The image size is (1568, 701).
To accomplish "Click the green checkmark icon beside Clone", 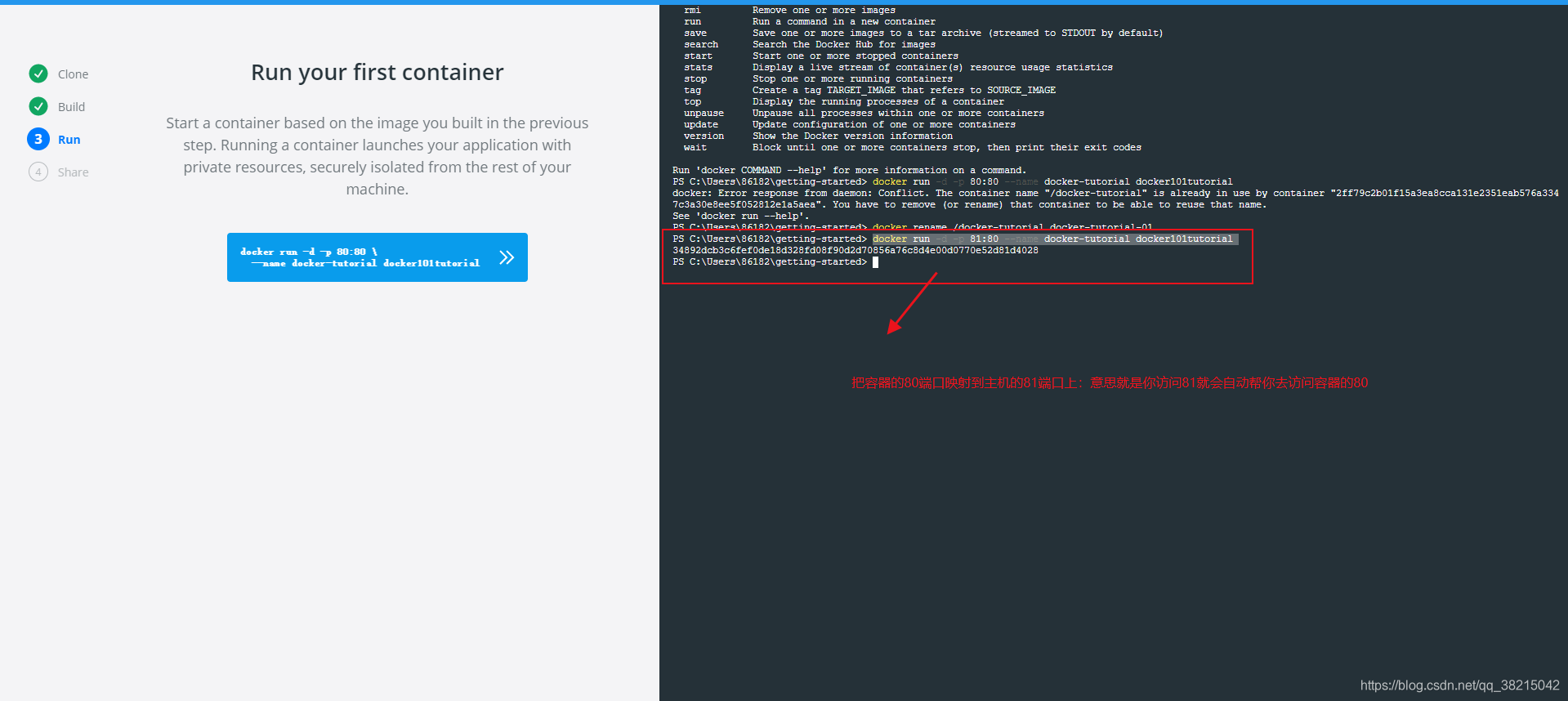I will click(x=38, y=74).
